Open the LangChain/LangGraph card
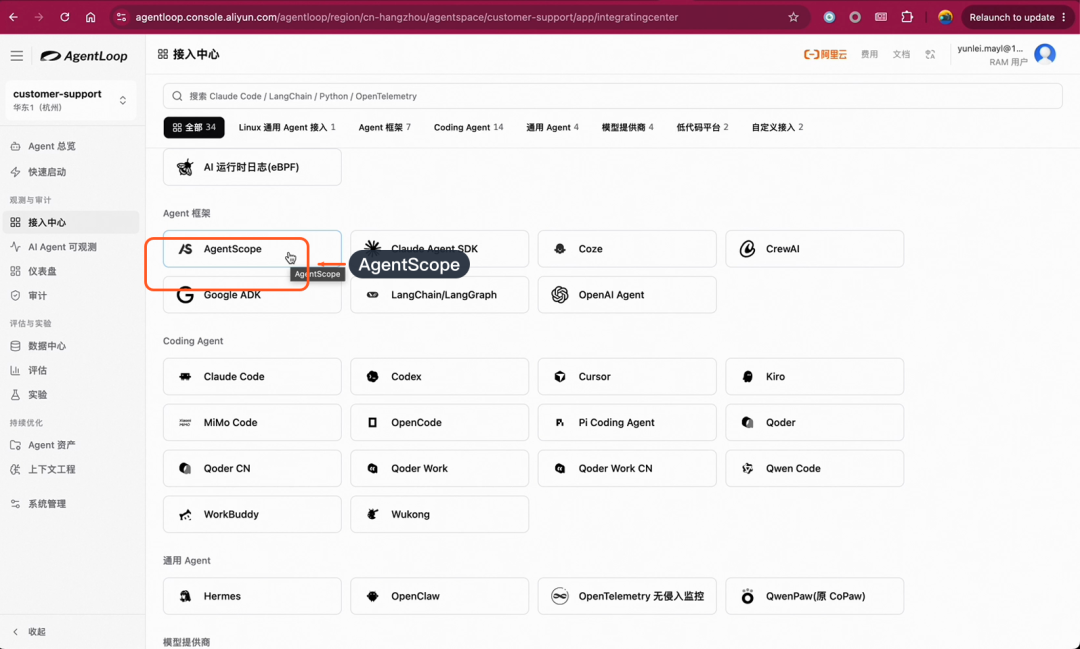The image size is (1080, 649). coord(439,295)
